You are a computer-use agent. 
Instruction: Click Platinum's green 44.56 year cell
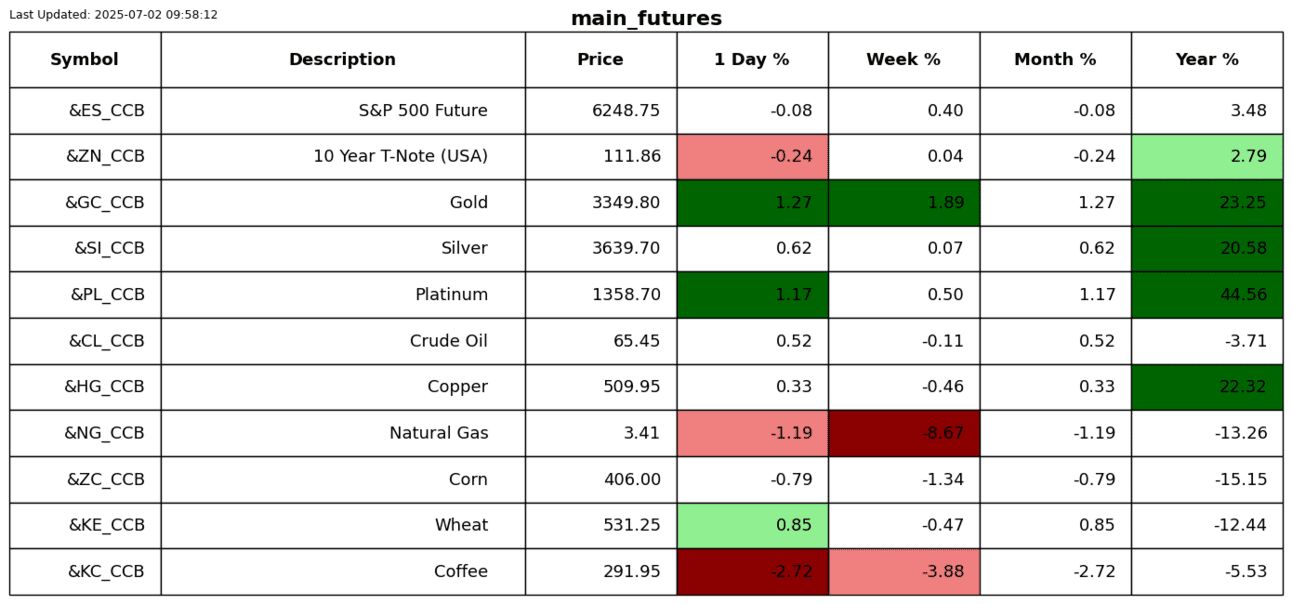pos(1207,295)
